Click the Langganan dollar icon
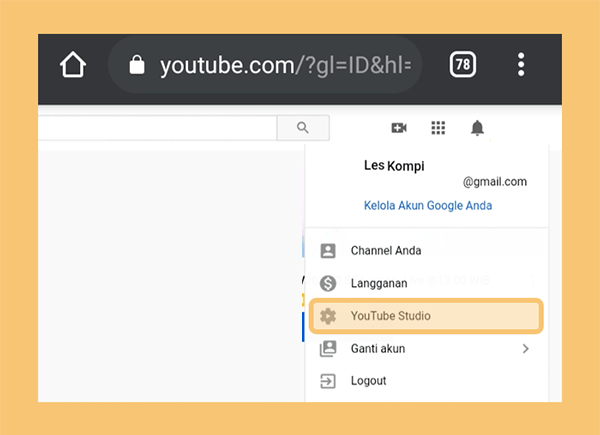 tap(328, 283)
